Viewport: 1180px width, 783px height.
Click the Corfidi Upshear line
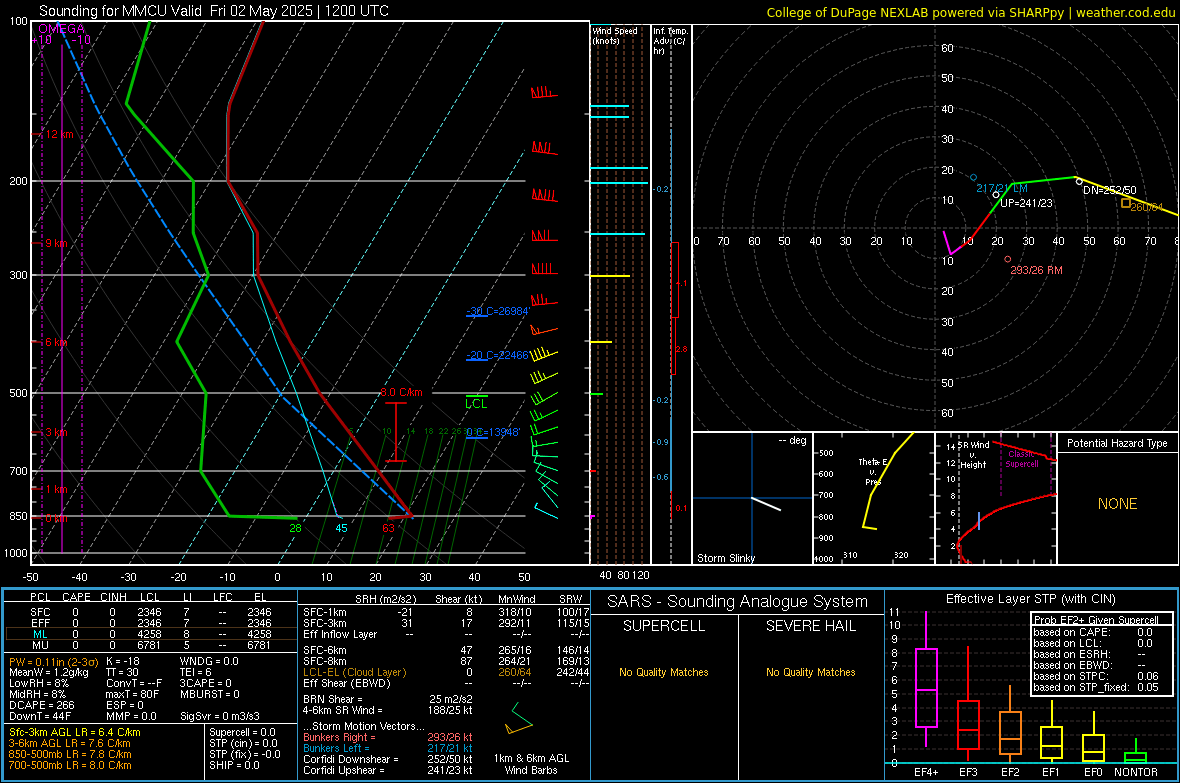(388, 770)
